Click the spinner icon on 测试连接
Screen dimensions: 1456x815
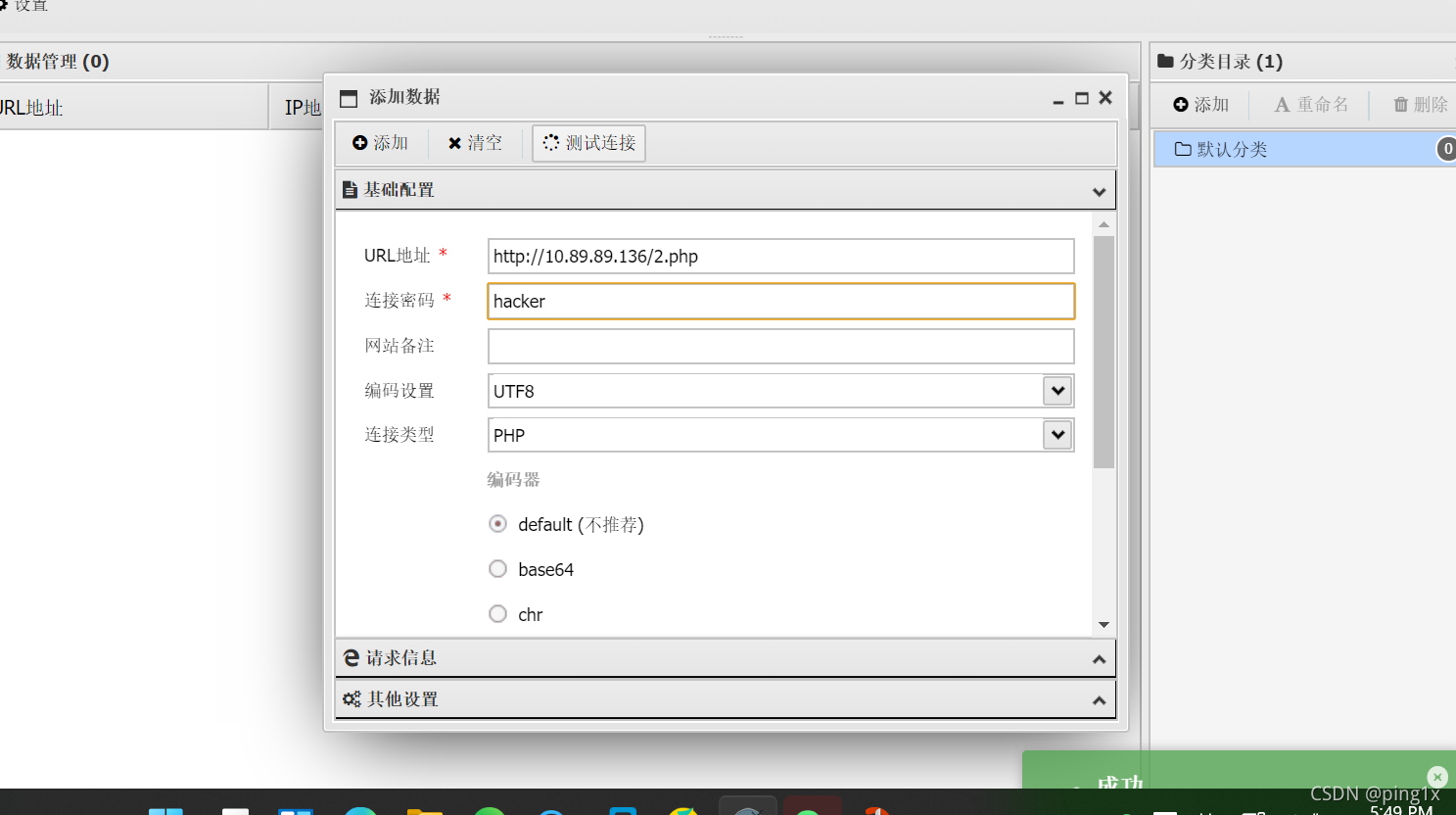coord(551,143)
